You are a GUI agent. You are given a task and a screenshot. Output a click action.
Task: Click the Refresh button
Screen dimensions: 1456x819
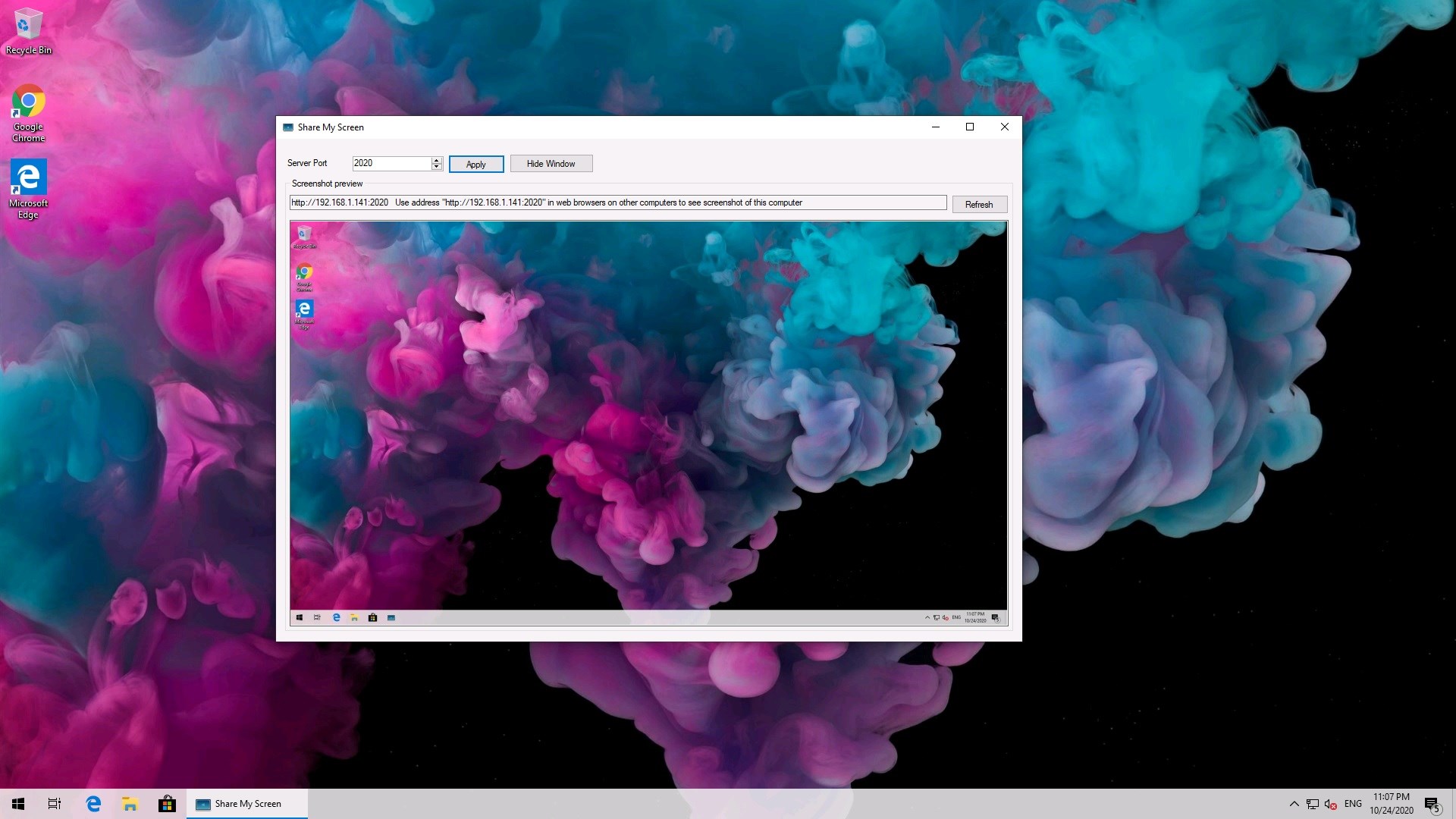pos(979,204)
